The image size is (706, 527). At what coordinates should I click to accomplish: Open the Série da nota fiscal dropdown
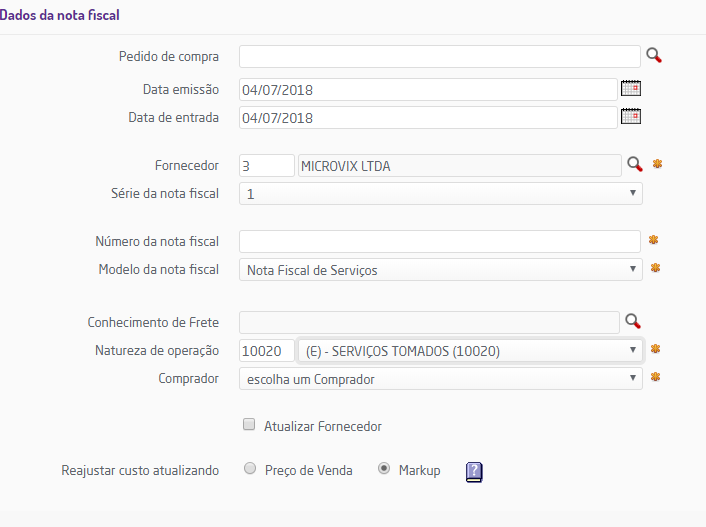pyautogui.click(x=440, y=194)
